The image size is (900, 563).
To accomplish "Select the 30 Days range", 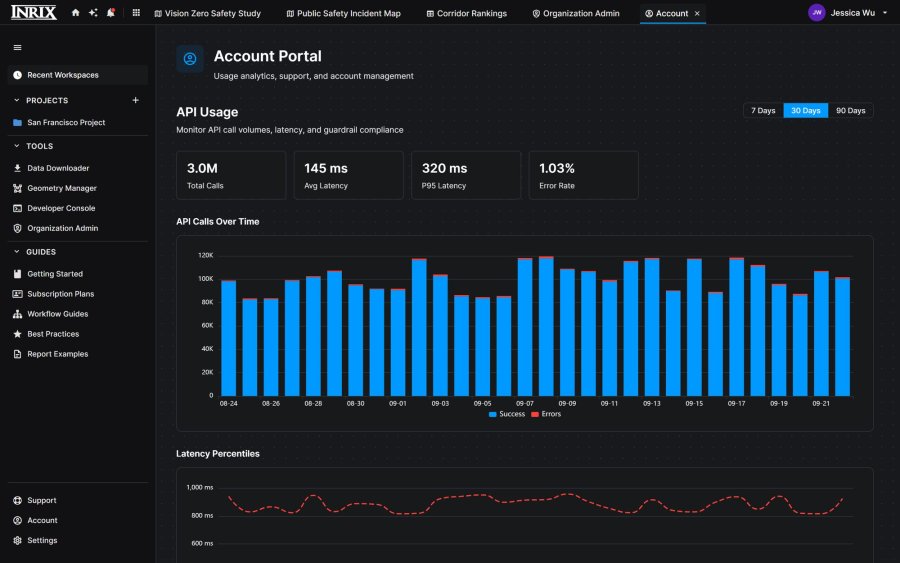I will click(805, 111).
